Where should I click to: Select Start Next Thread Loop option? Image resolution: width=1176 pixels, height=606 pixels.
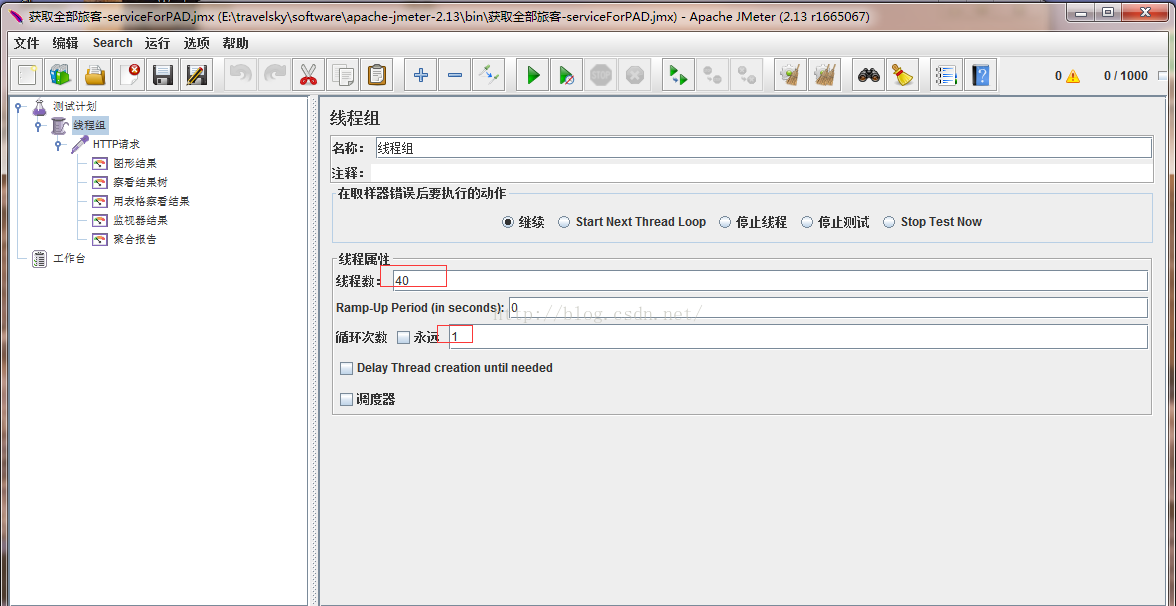click(564, 222)
